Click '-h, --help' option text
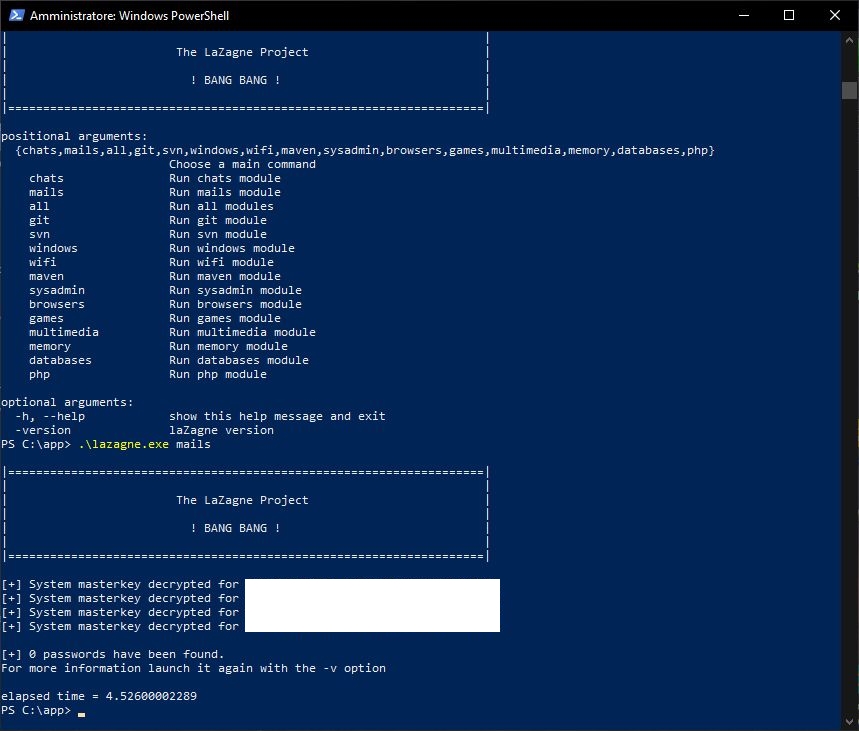859x731 pixels. [50, 416]
